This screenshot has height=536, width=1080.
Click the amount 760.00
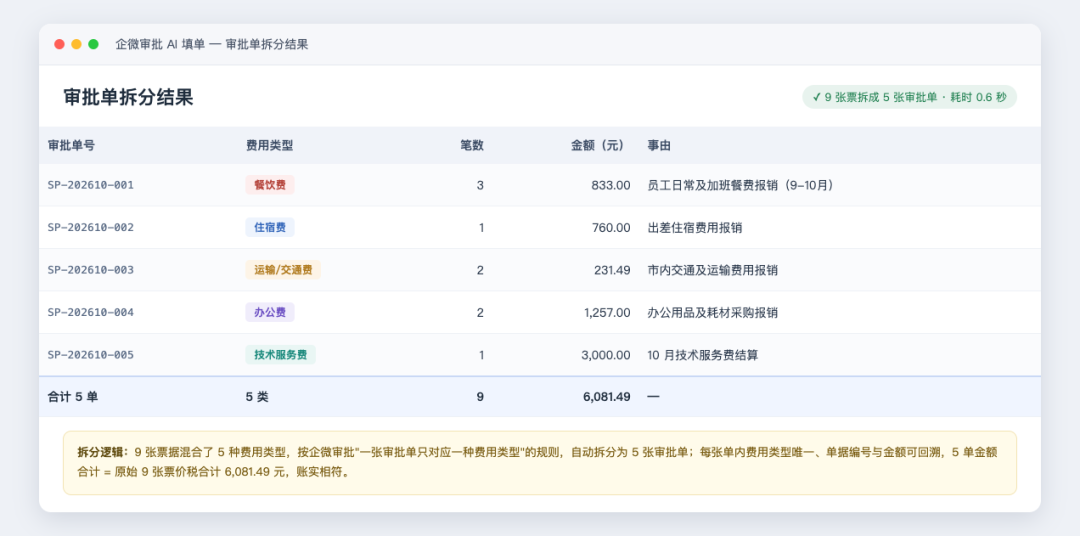coord(611,227)
